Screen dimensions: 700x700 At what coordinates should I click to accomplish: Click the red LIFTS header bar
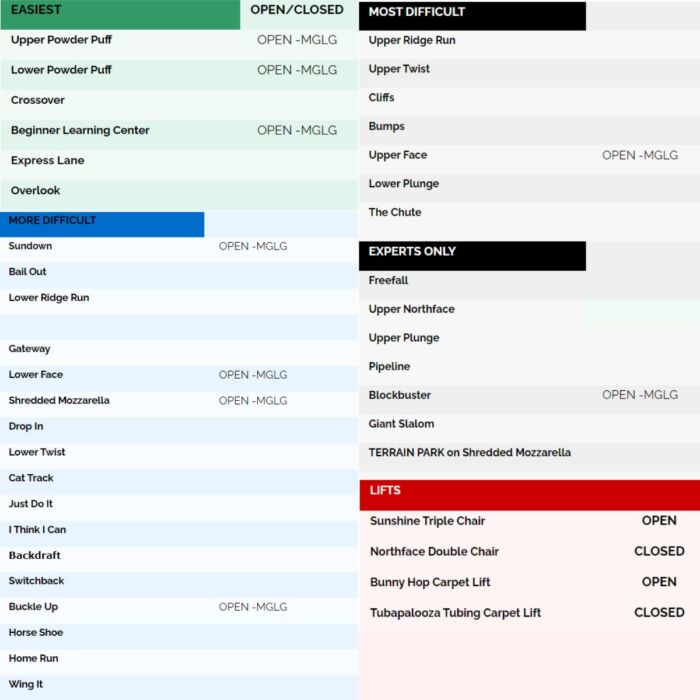pyautogui.click(x=529, y=494)
